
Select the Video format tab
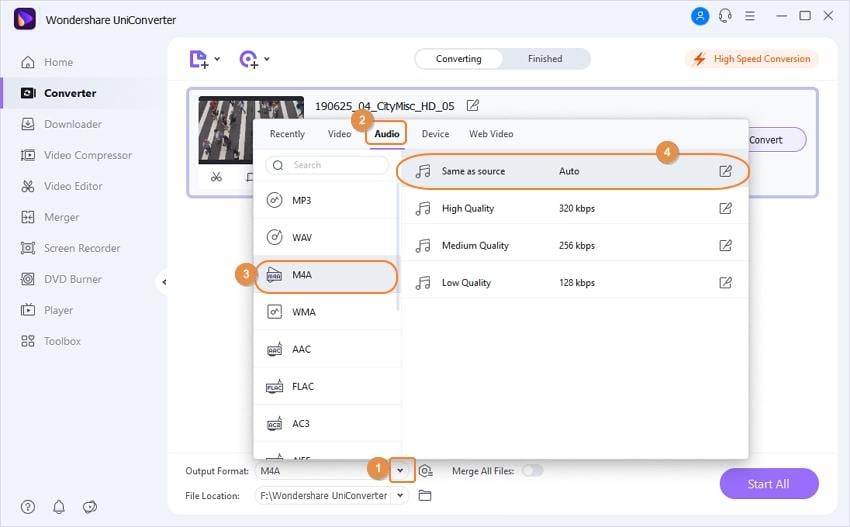pyautogui.click(x=339, y=134)
